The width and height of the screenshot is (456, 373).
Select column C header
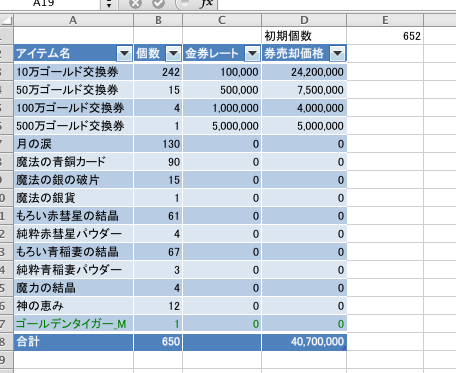coord(222,20)
